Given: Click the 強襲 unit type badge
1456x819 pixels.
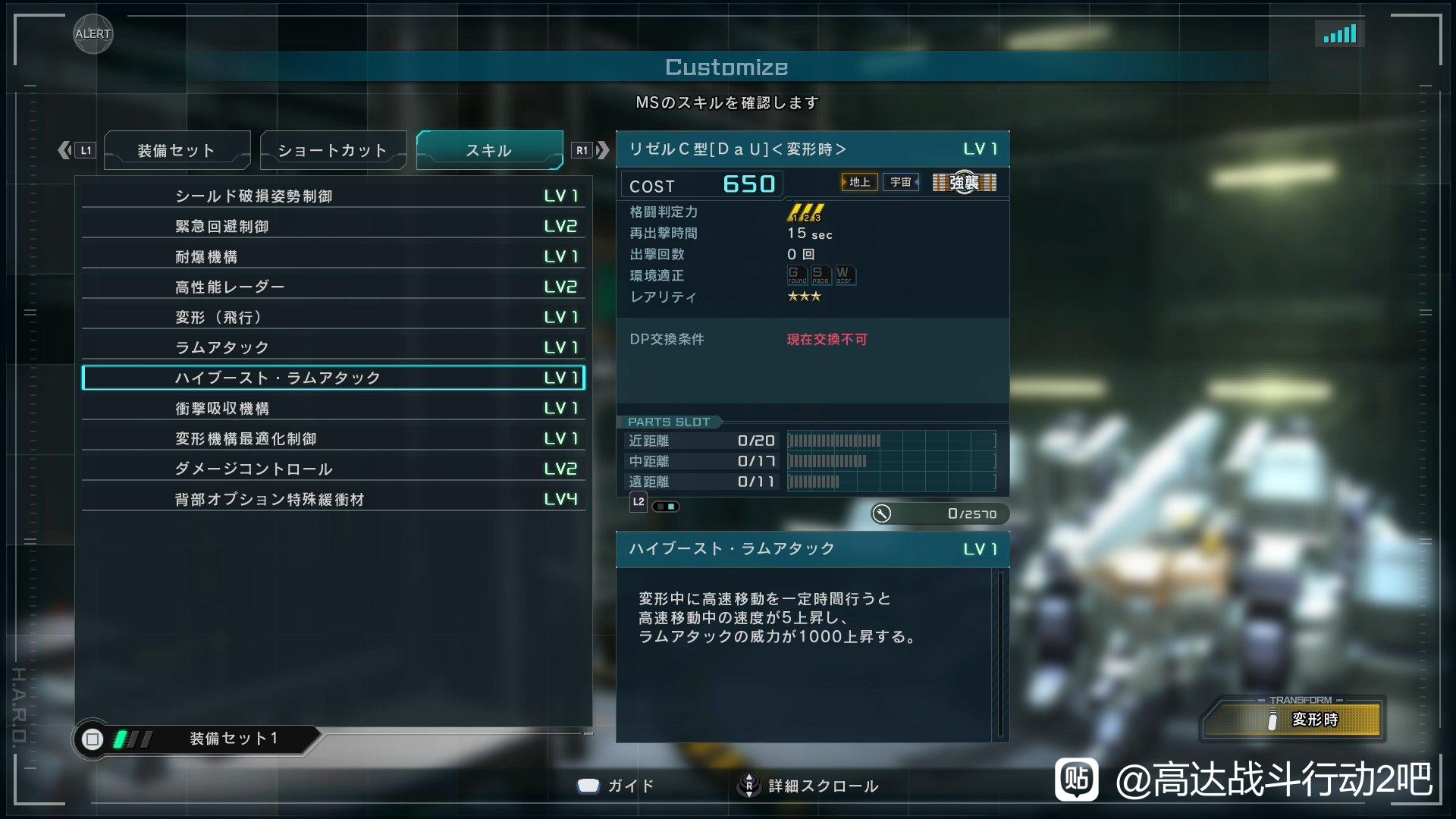Looking at the screenshot, I should pyautogui.click(x=964, y=183).
